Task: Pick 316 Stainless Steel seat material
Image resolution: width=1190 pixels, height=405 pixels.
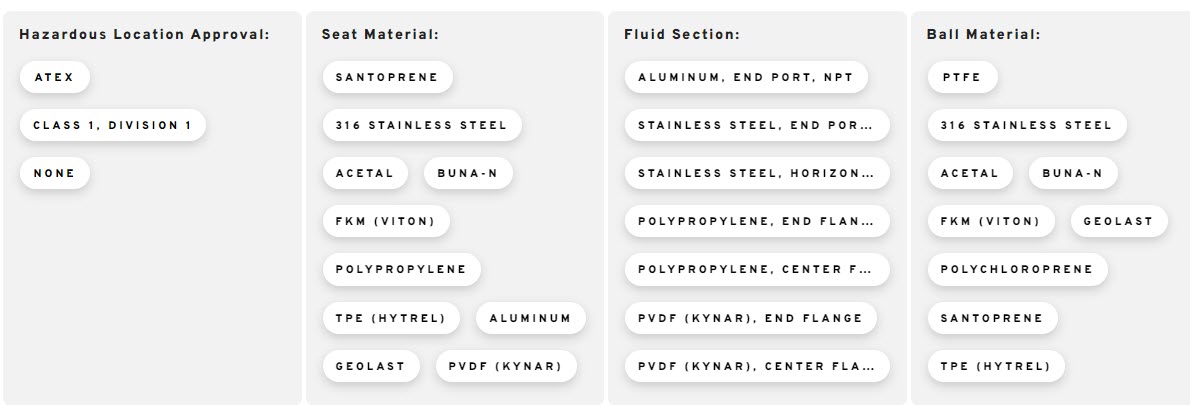Action: pyautogui.click(x=421, y=125)
